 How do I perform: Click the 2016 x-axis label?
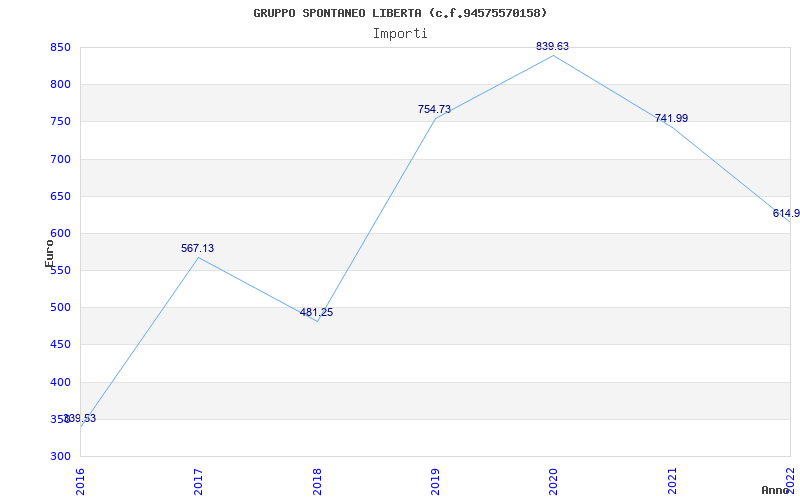click(80, 481)
